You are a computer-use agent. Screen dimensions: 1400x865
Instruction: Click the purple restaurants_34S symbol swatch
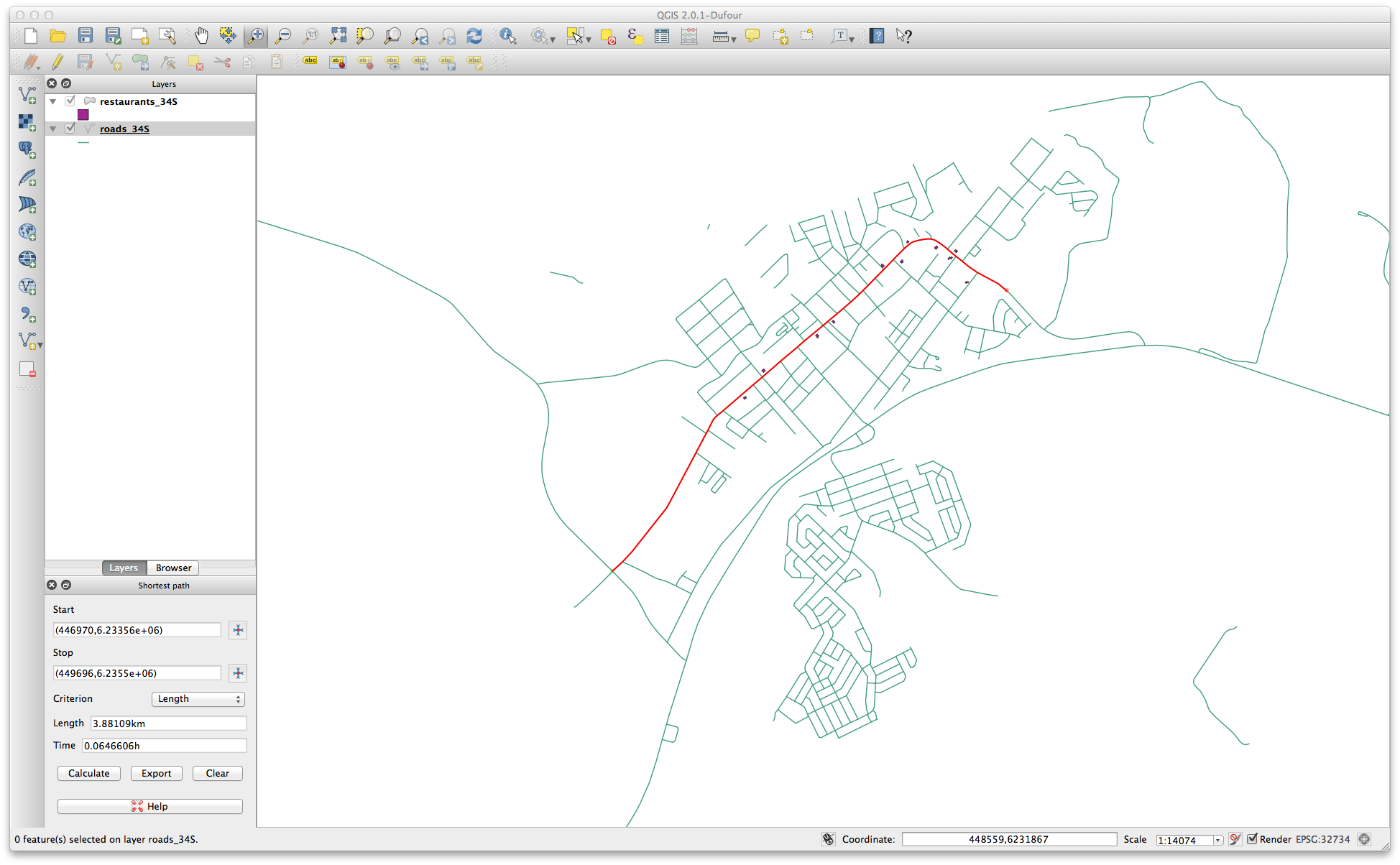click(83, 115)
